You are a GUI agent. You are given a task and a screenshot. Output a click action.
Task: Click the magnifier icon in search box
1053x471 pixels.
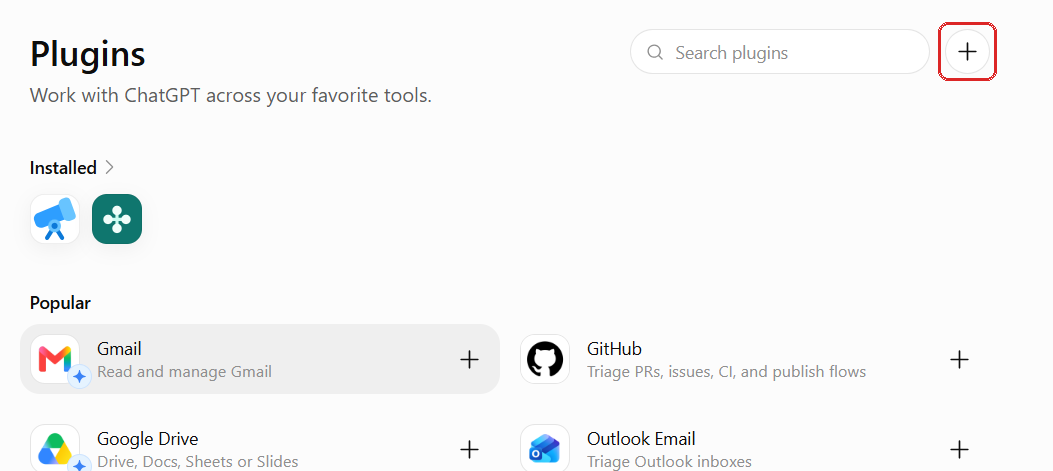coord(655,52)
